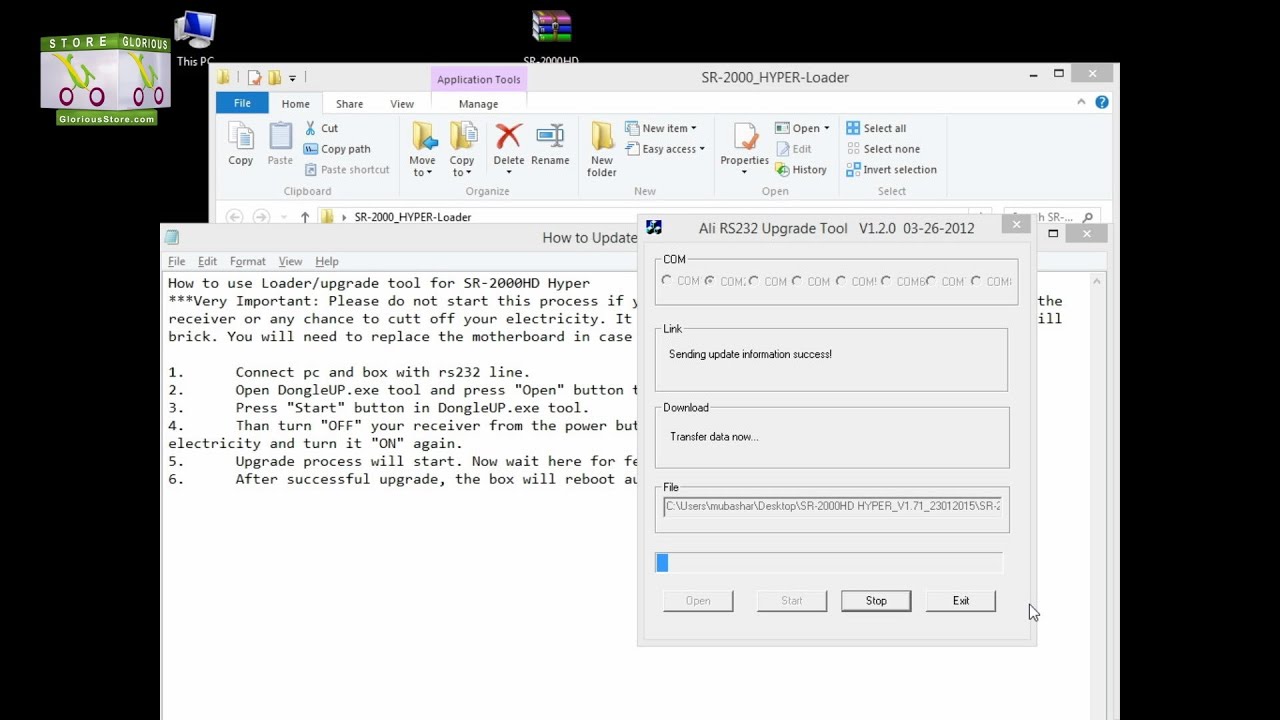Click Explorer search magnifier icon

1088,217
